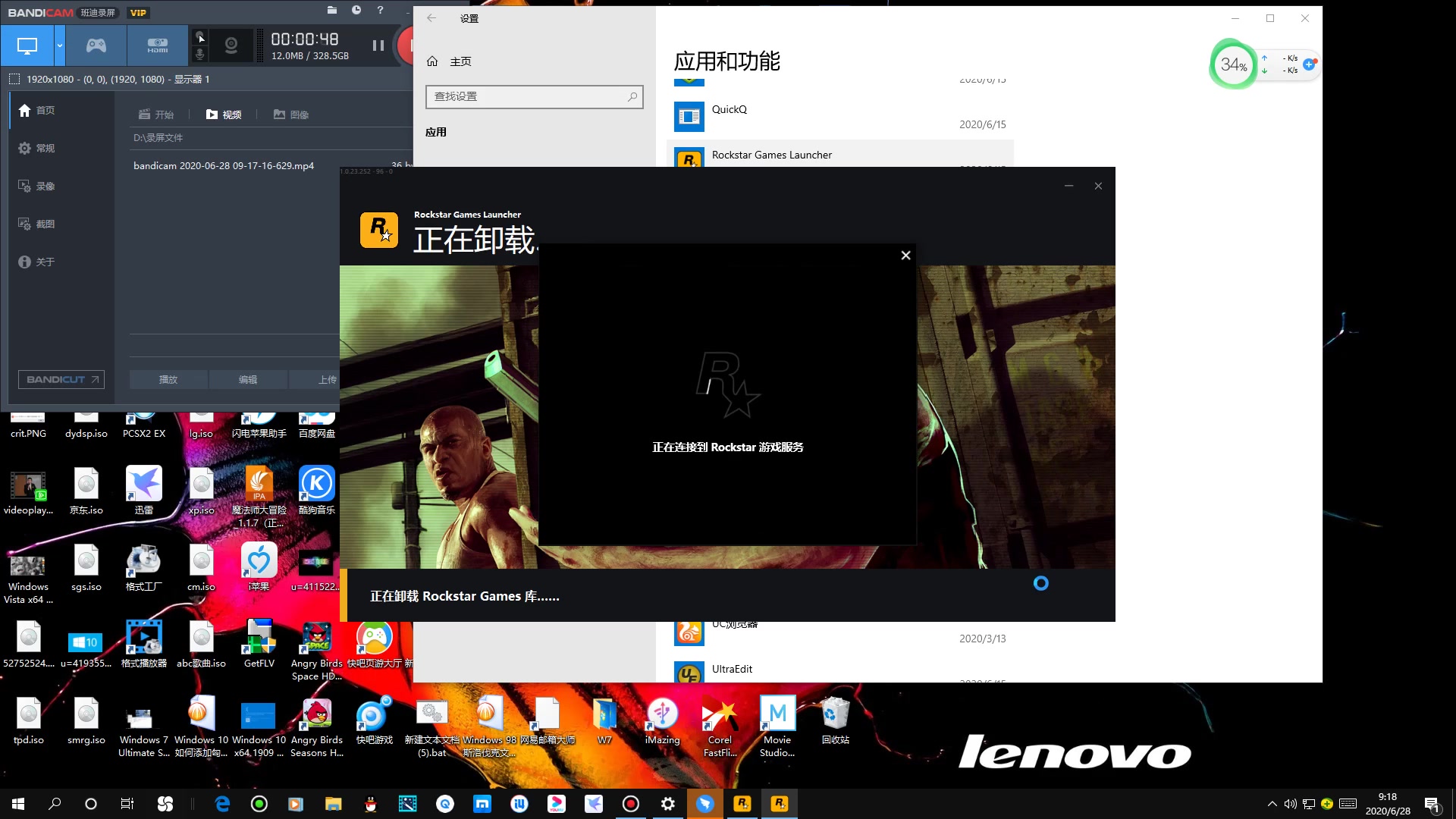The height and width of the screenshot is (819, 1456).
Task: Select QuickQ in apps list
Action: click(x=840, y=117)
